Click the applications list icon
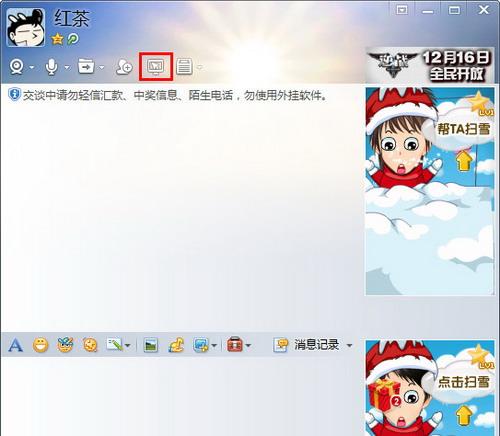Screen dimensions: 500x436 184,66
